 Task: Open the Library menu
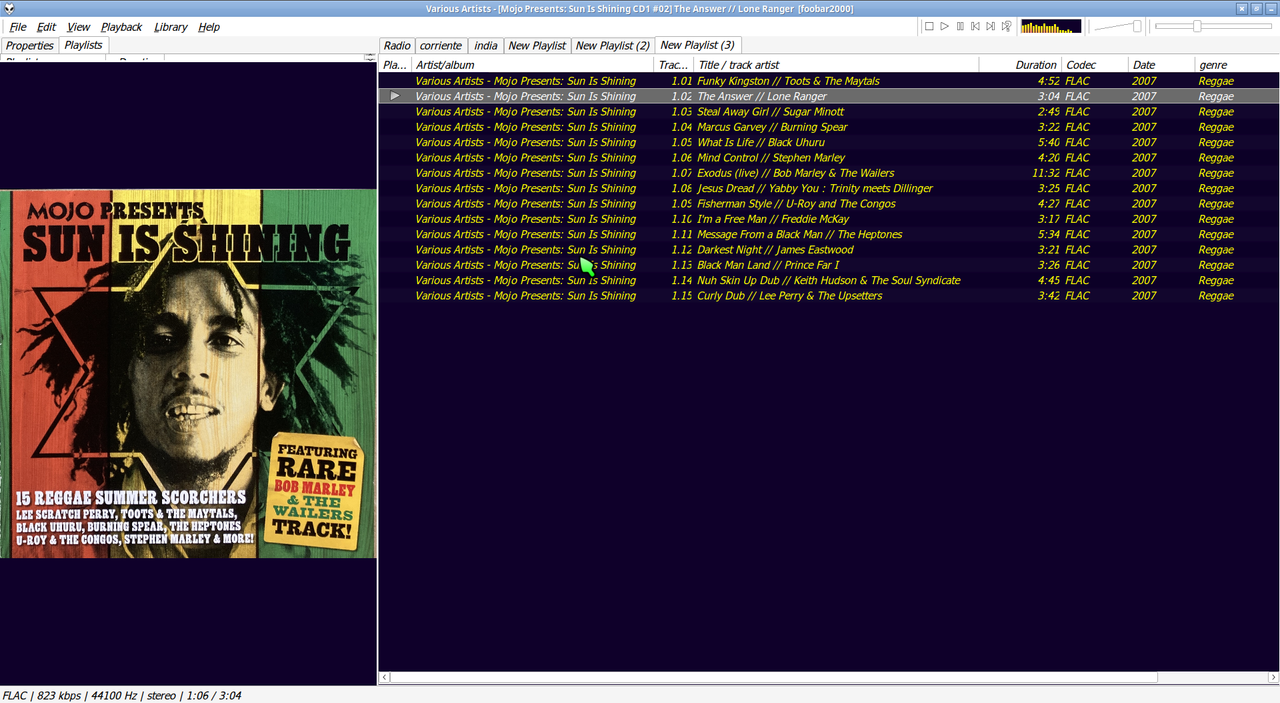(x=171, y=27)
